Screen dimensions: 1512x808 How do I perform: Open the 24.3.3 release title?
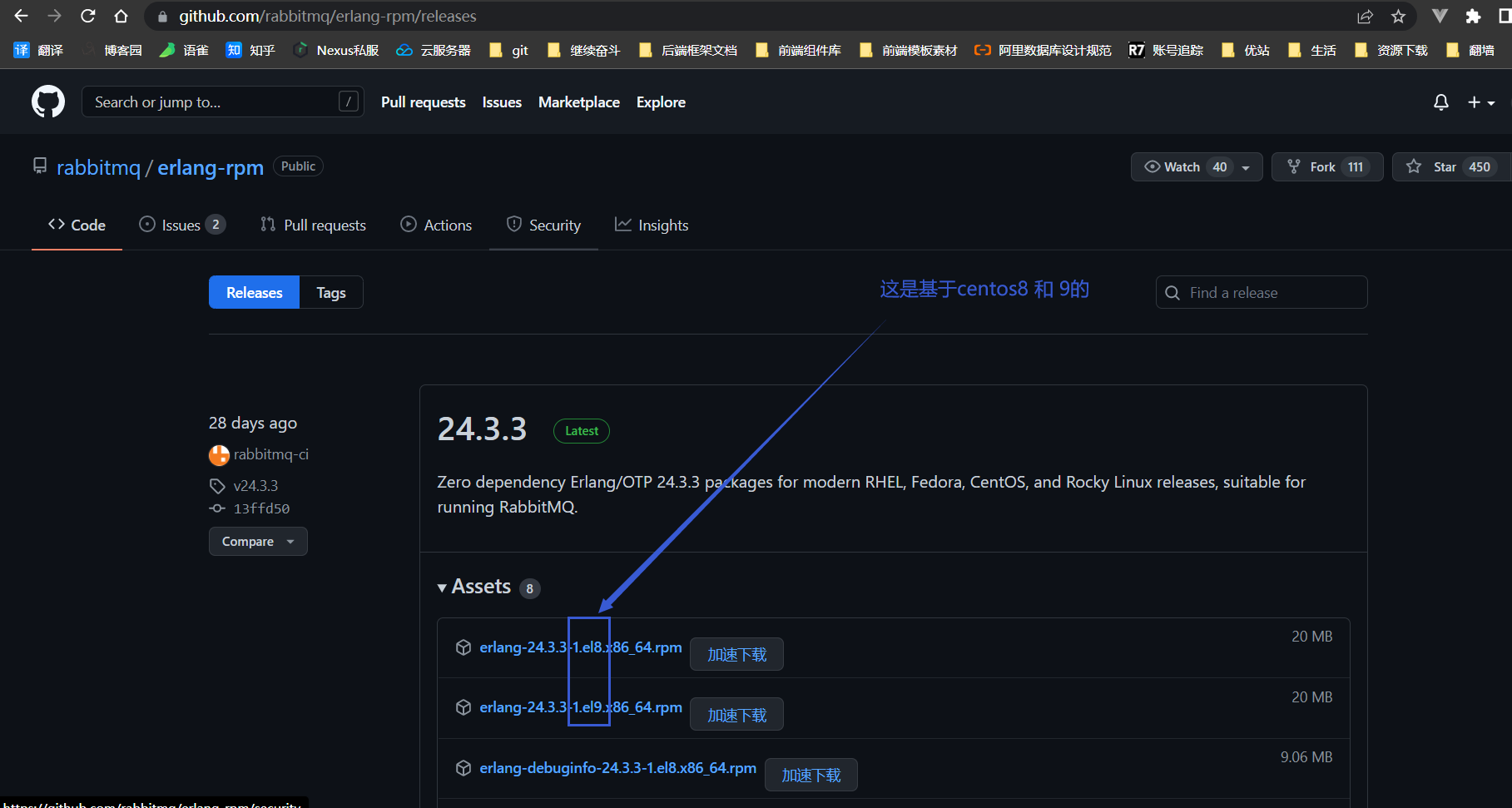(482, 429)
